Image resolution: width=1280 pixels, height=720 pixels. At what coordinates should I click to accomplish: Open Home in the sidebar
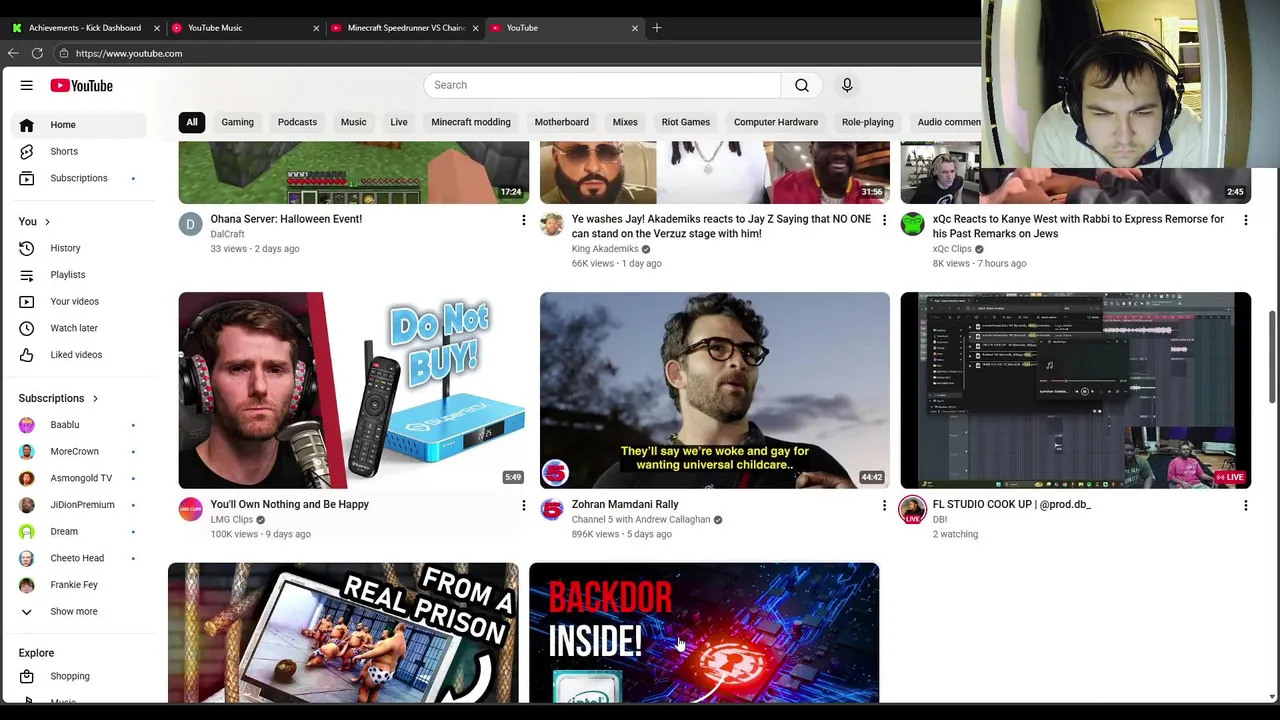tap(80, 125)
